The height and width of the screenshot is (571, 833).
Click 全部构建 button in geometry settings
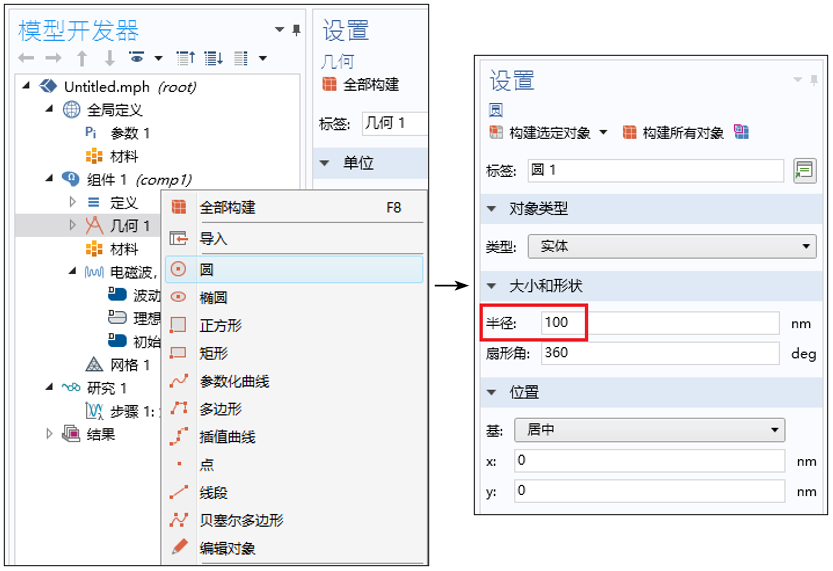point(361,84)
